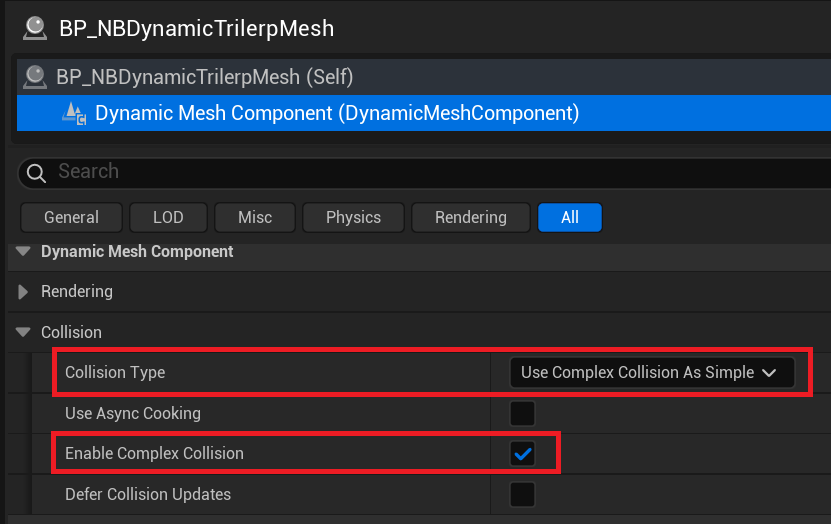Uncheck Enable Complex Collision
This screenshot has width=831, height=524.
coord(523,454)
